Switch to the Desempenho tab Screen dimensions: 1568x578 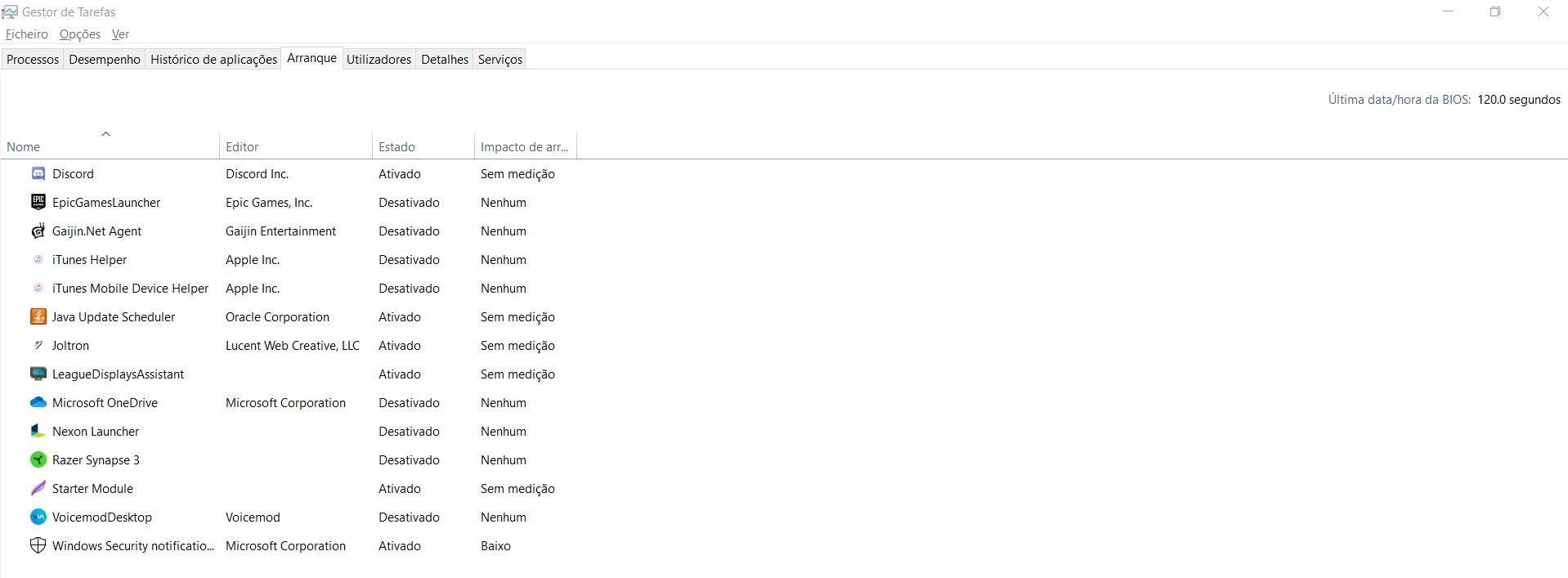tap(105, 59)
